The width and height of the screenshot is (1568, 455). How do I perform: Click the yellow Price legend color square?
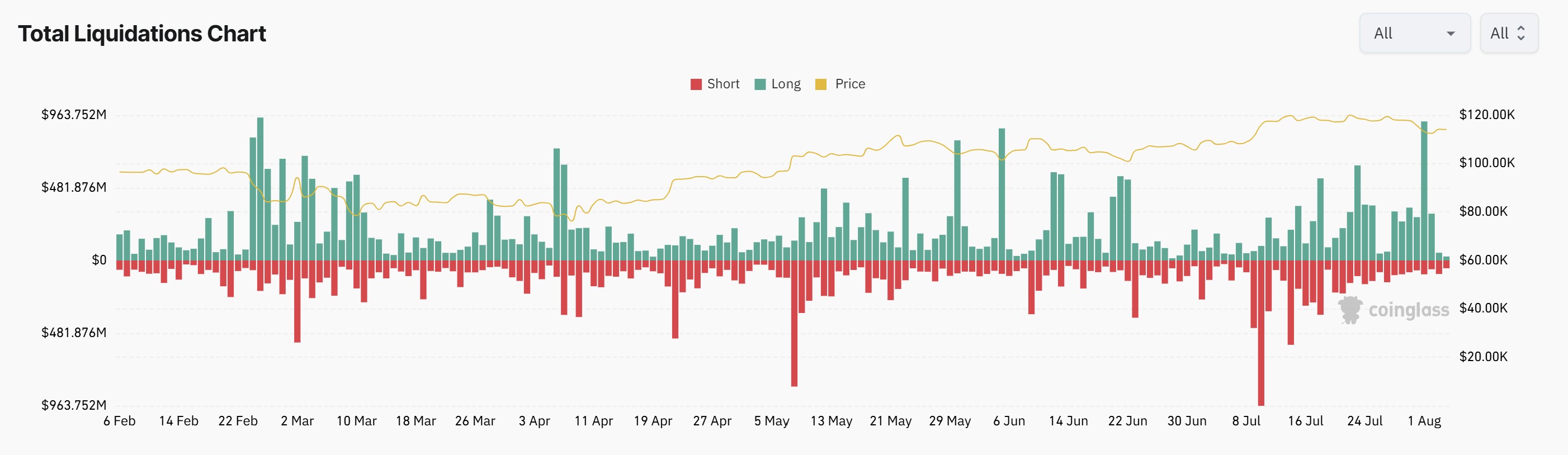click(821, 83)
